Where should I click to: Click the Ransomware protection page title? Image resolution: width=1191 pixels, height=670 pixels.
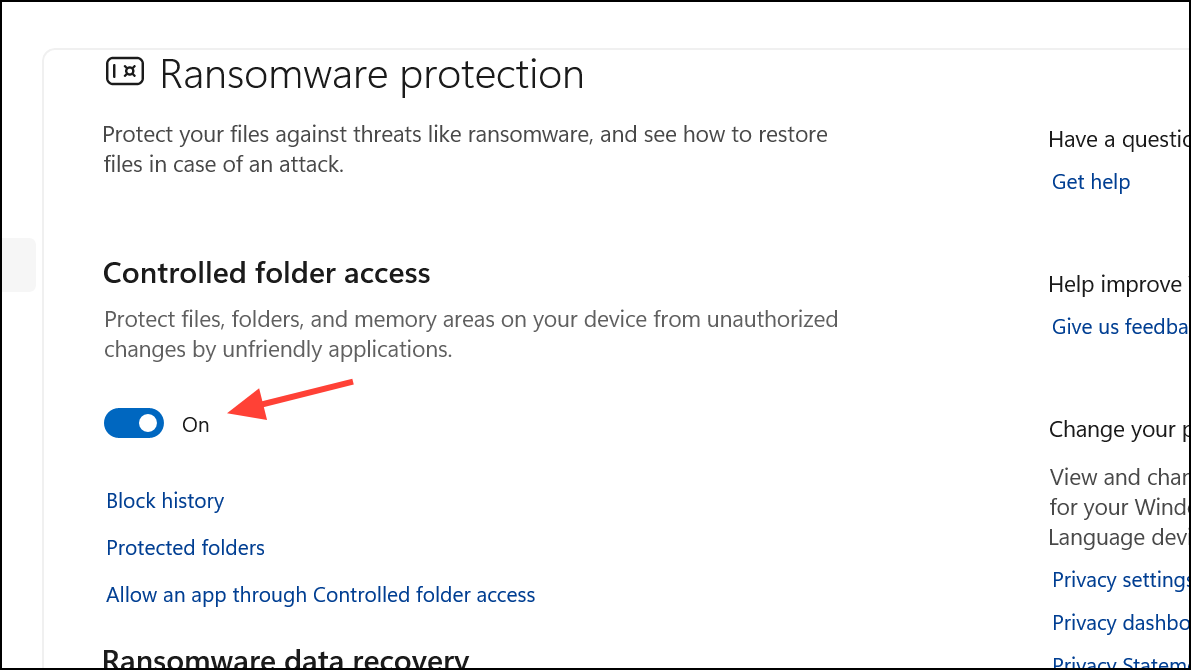pos(372,75)
